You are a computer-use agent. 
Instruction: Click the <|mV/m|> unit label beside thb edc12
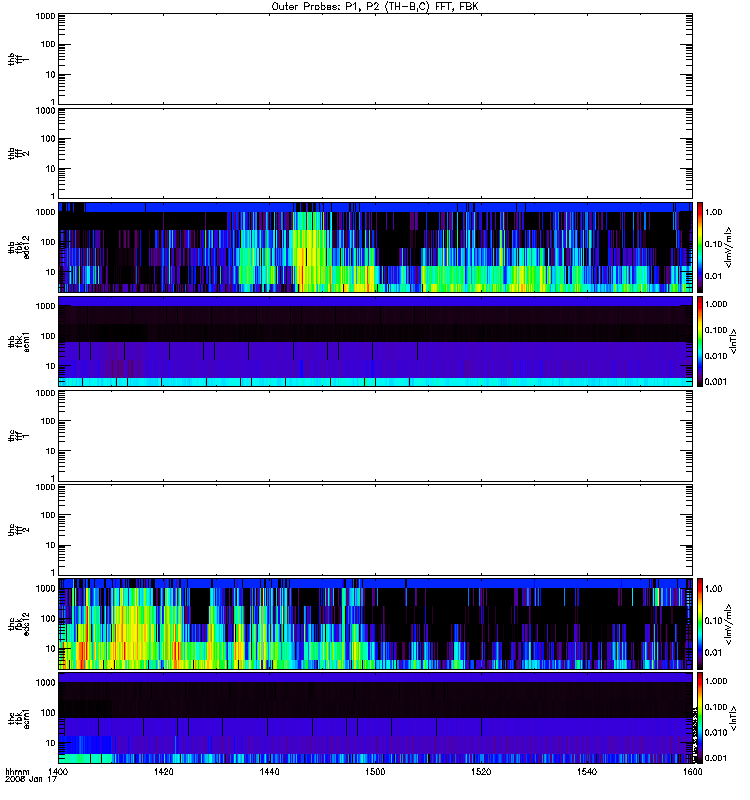728,247
